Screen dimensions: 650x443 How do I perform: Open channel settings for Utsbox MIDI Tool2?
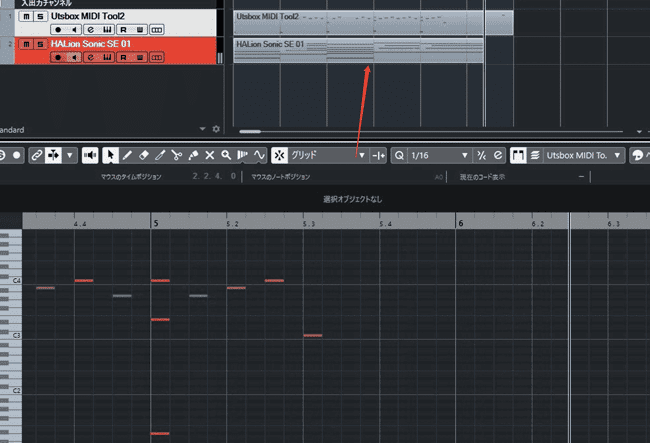coord(90,30)
